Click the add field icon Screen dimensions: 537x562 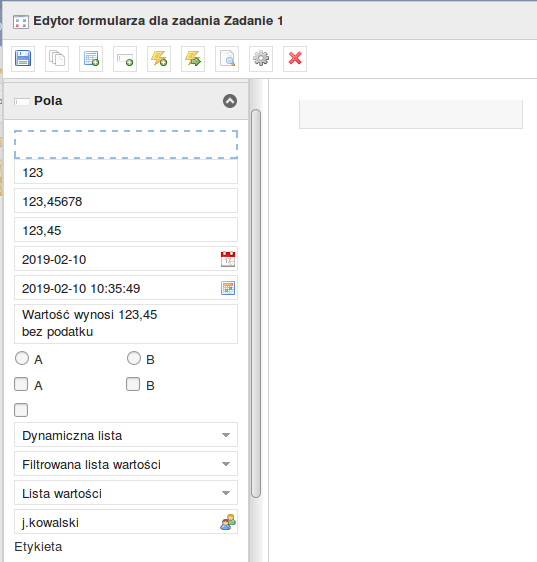(125, 58)
